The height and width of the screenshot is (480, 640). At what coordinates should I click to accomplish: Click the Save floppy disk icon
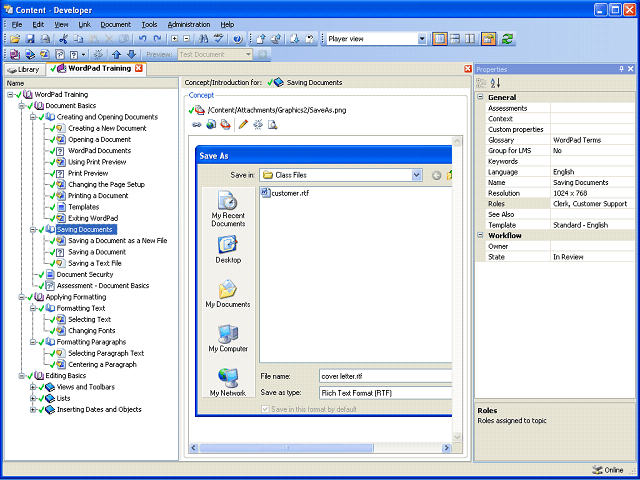[x=30, y=39]
